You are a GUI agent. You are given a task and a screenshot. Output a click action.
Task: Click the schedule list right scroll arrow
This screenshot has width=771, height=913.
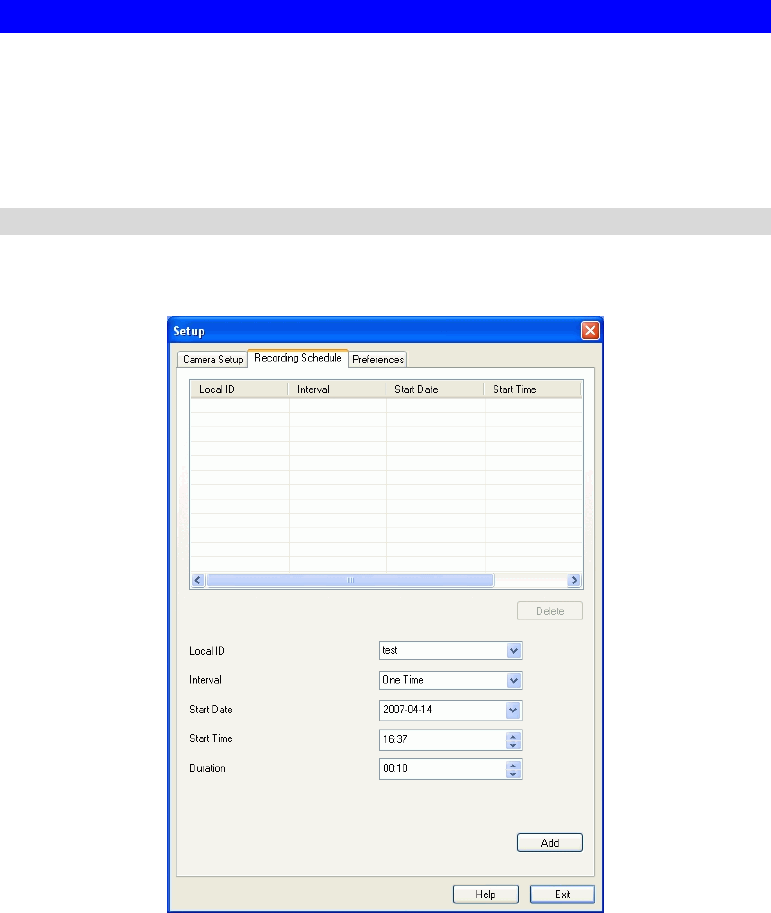click(x=574, y=580)
